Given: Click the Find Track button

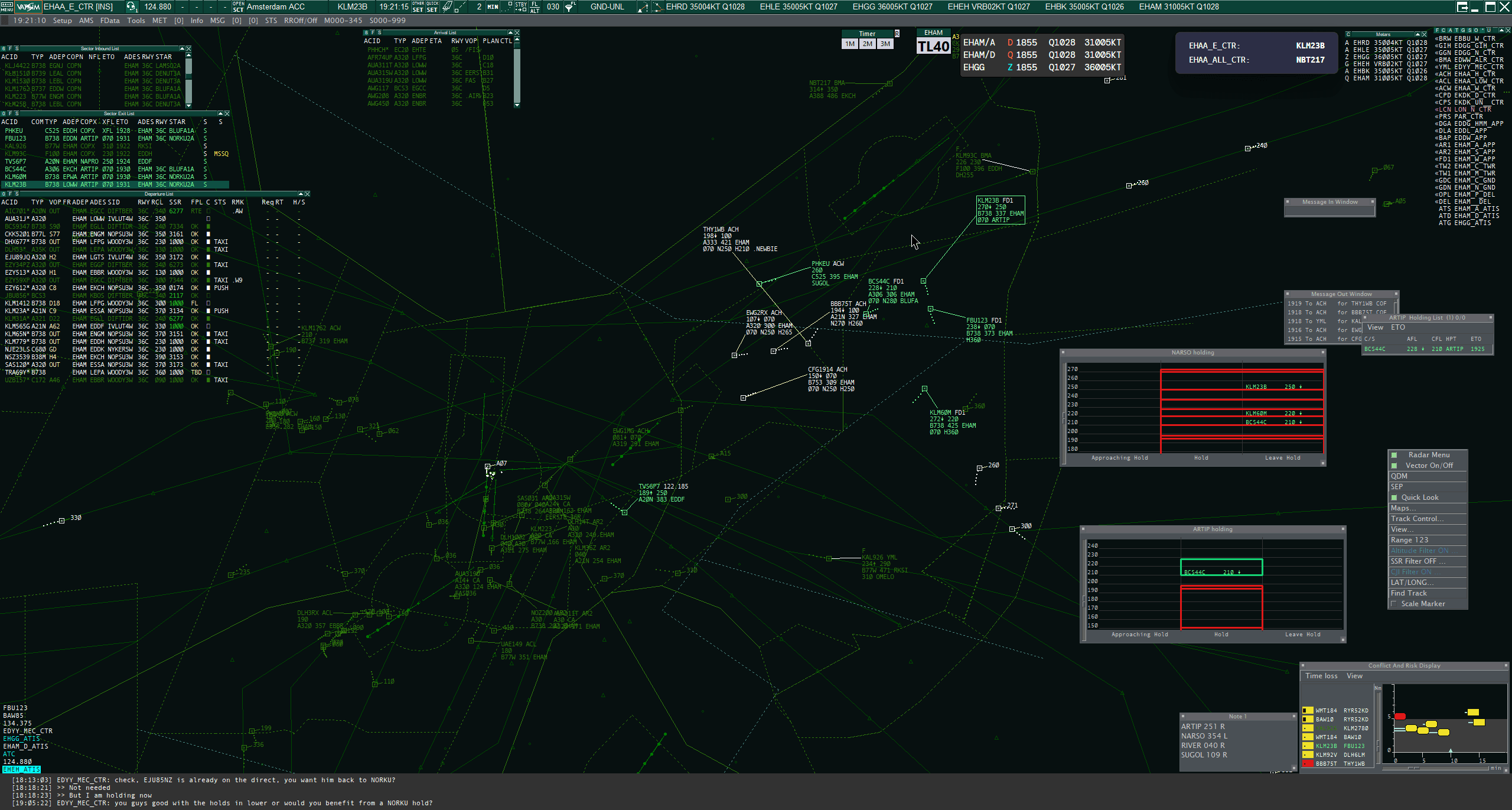Looking at the screenshot, I should click(1427, 593).
